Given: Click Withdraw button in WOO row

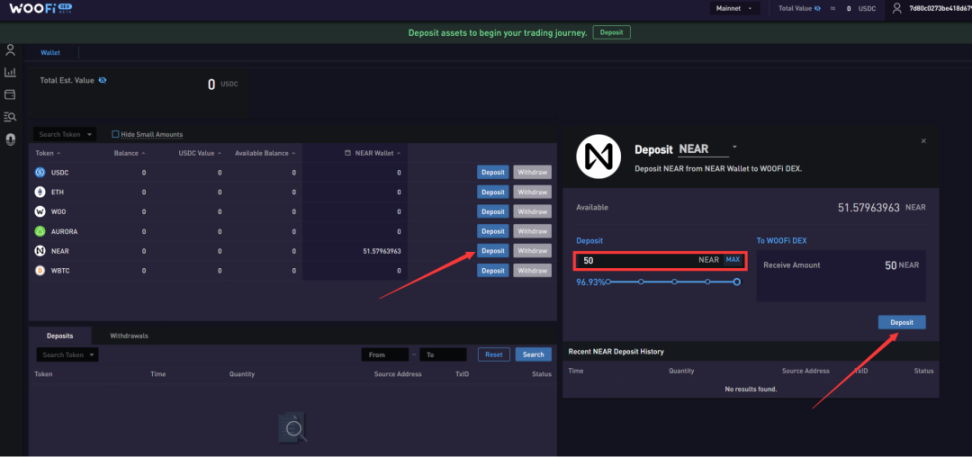Looking at the screenshot, I should click(x=532, y=211).
